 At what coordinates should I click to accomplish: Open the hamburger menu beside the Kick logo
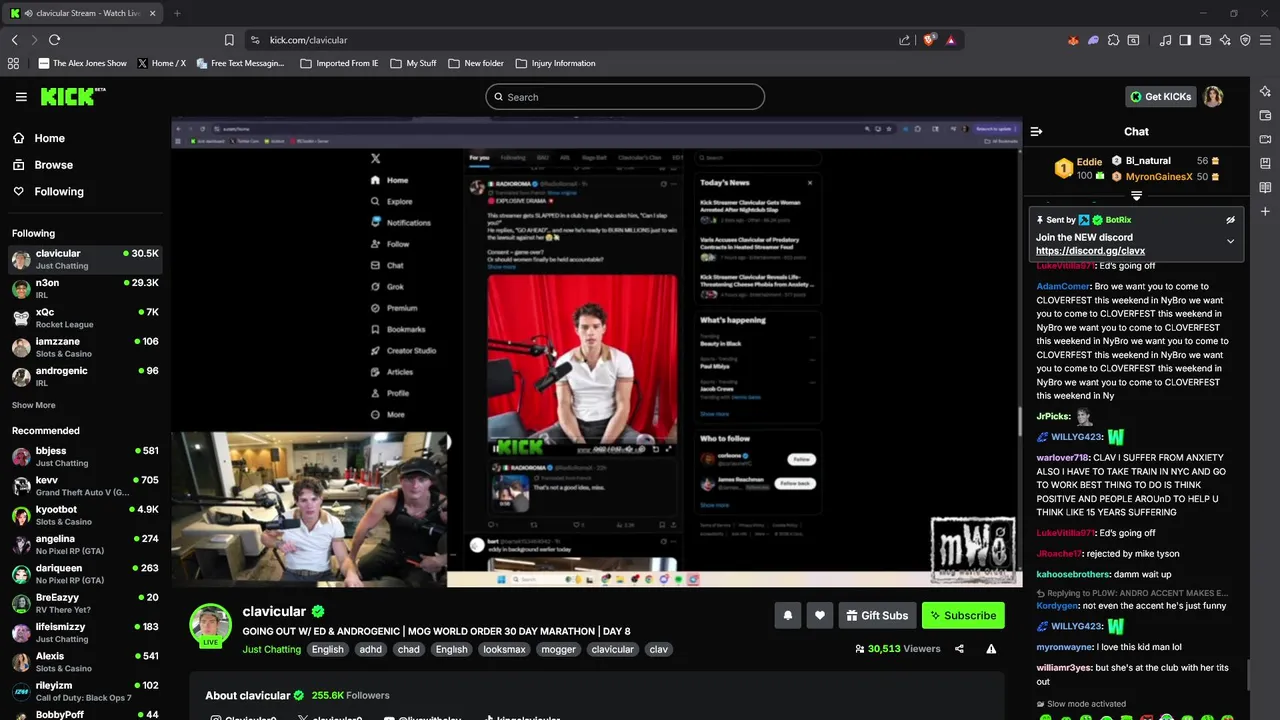click(21, 97)
